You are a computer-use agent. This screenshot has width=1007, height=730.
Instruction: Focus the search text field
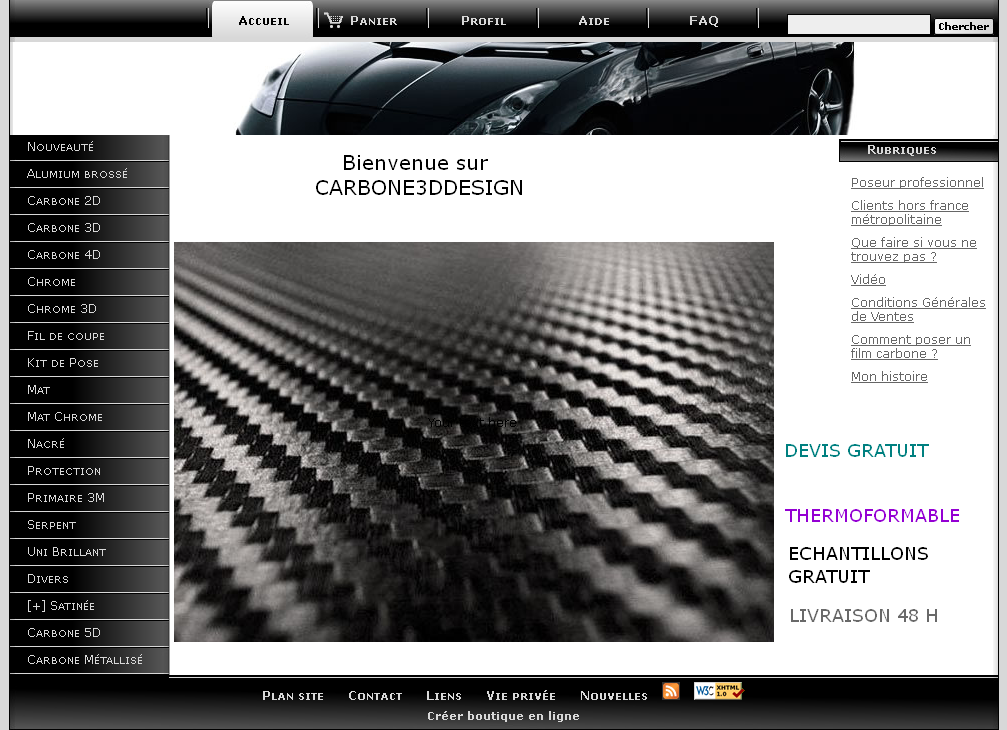[x=858, y=25]
